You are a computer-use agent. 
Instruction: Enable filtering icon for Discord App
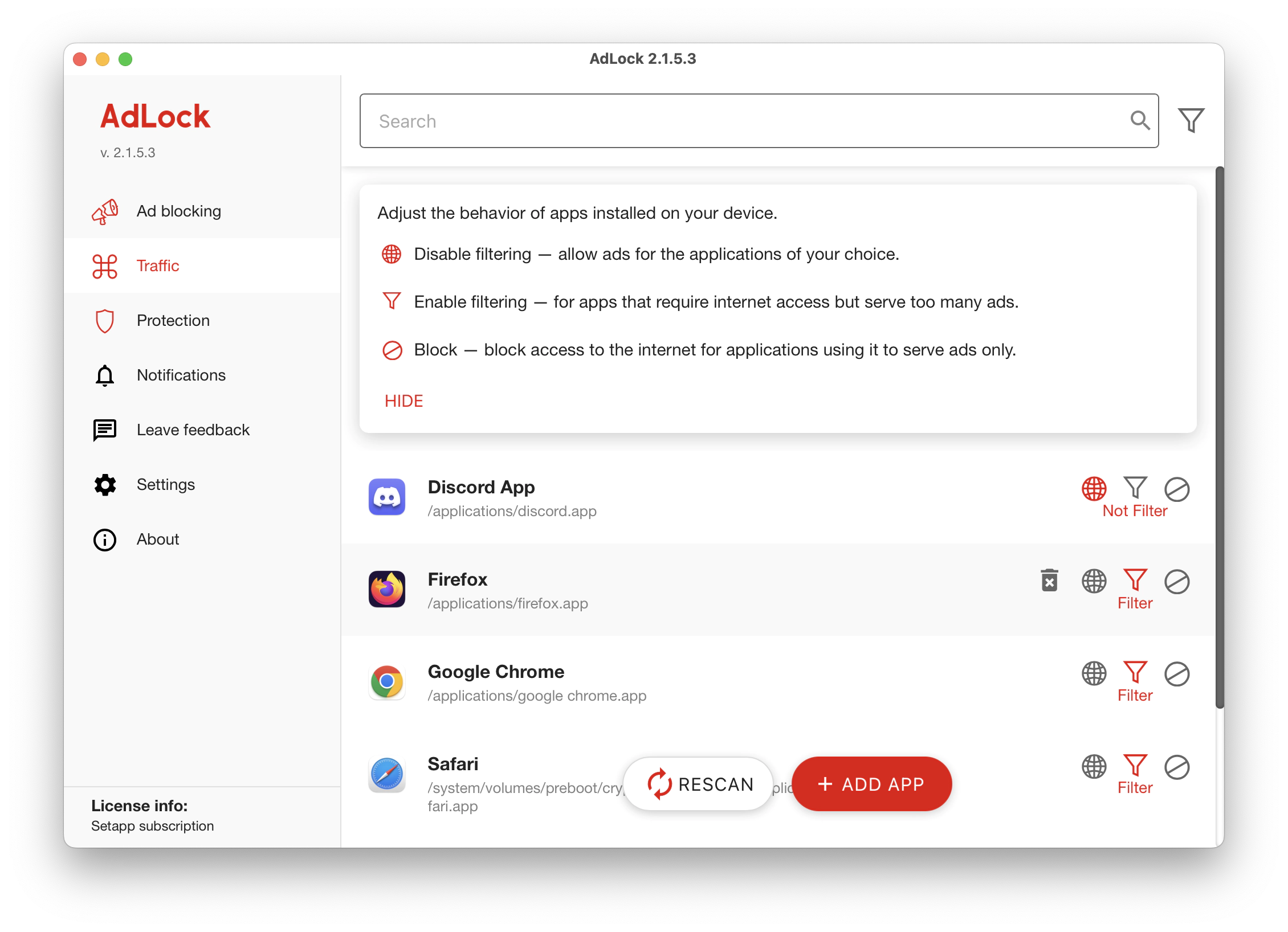pos(1135,489)
